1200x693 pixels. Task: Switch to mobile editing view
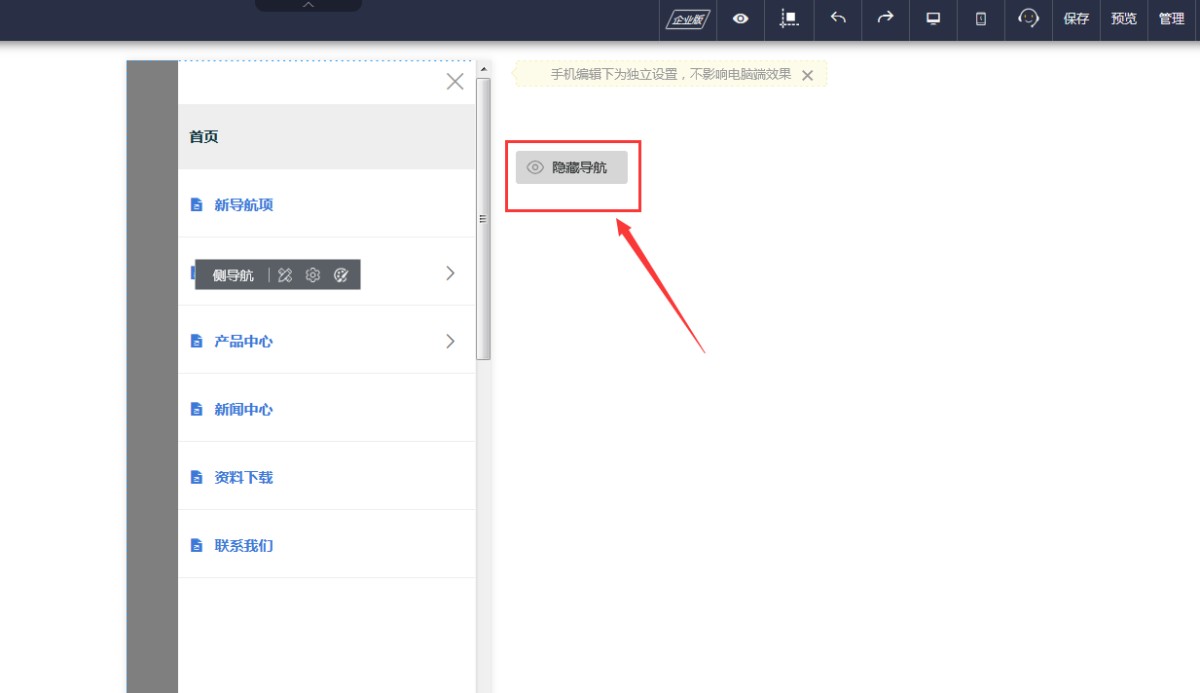point(981,19)
